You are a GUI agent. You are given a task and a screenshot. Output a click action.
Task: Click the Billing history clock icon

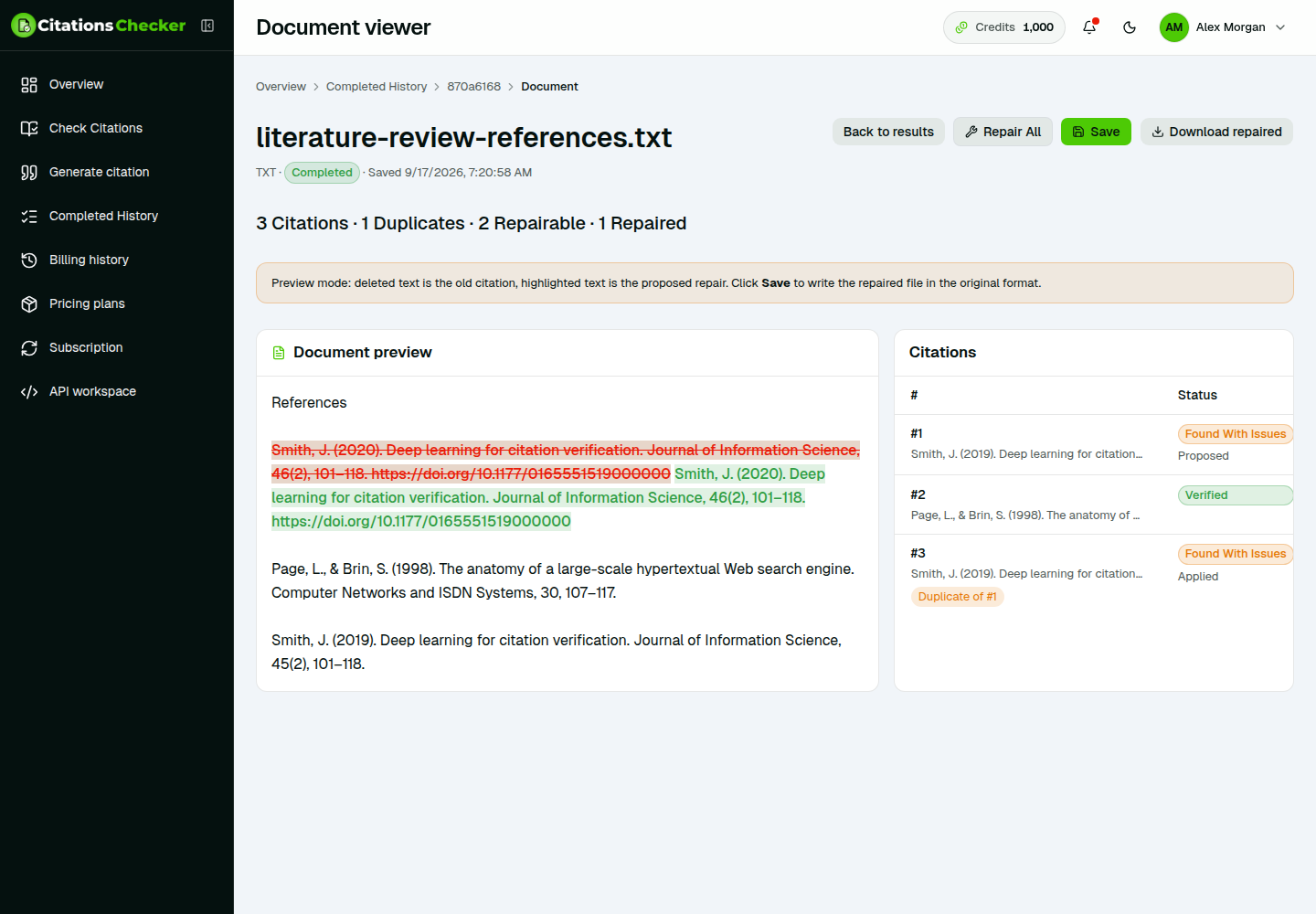tap(29, 260)
